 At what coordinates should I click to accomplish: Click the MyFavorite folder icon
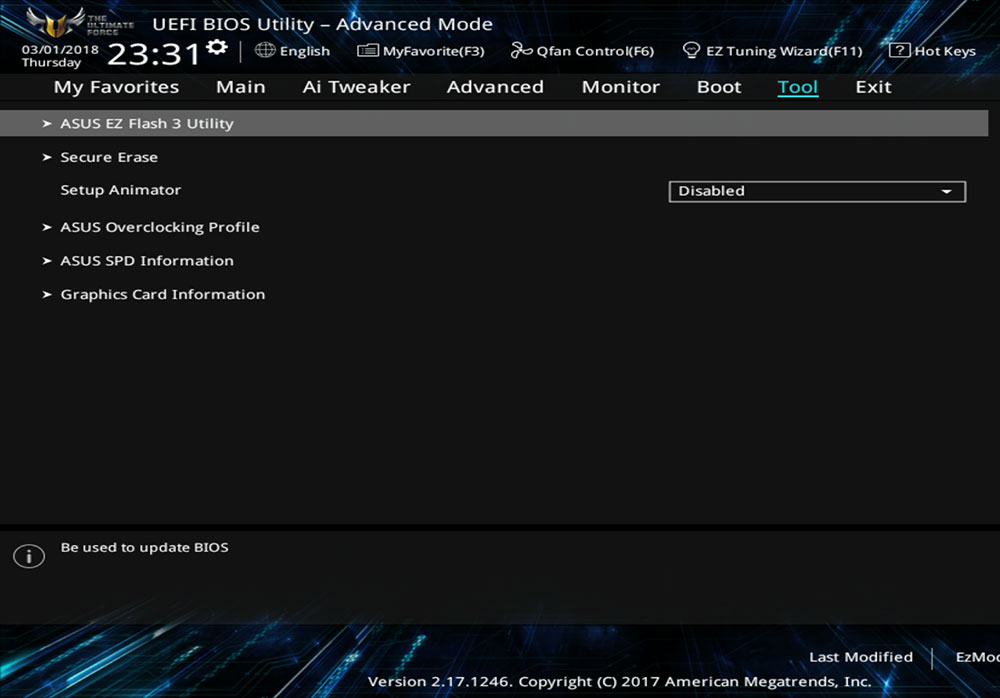point(368,50)
